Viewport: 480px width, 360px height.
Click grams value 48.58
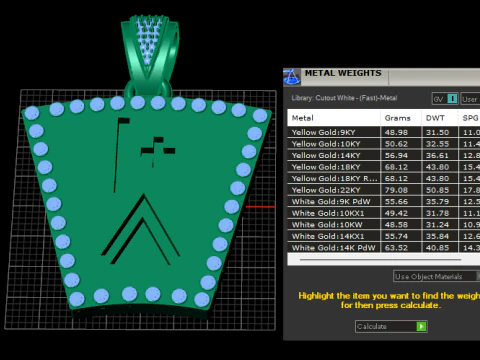click(396, 225)
